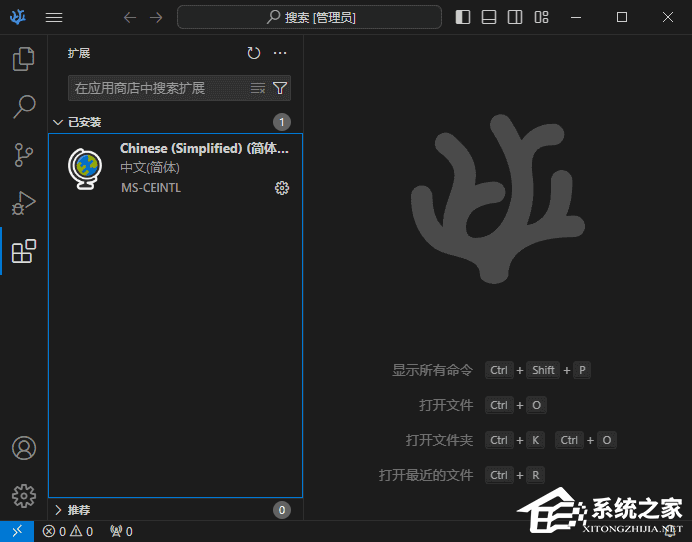692x542 pixels.
Task: Refresh the extensions list
Action: point(254,53)
